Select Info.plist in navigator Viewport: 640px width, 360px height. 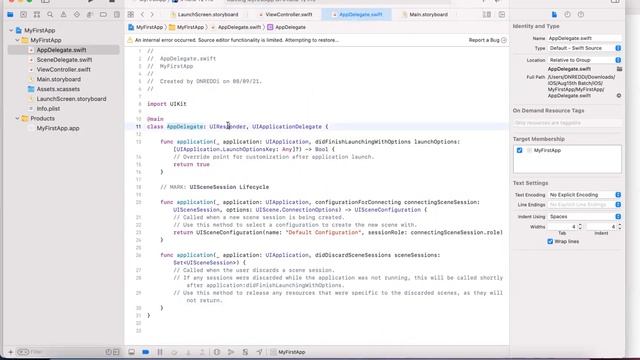48,109
